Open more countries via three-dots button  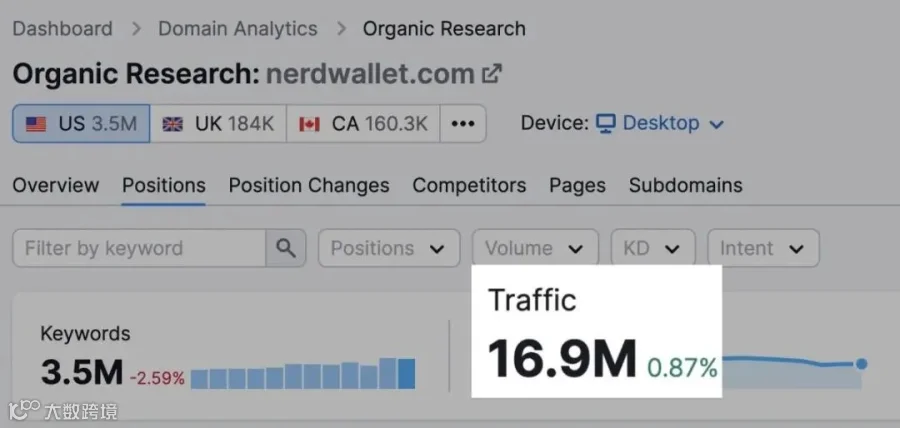coord(463,123)
